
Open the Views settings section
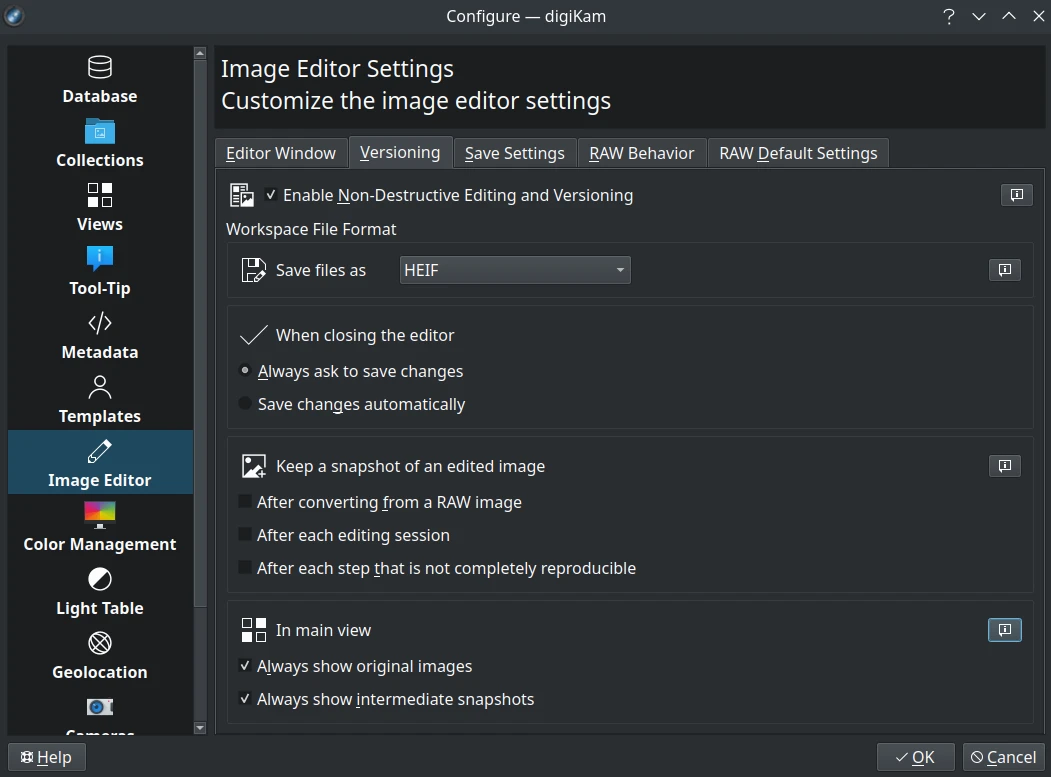tap(99, 207)
